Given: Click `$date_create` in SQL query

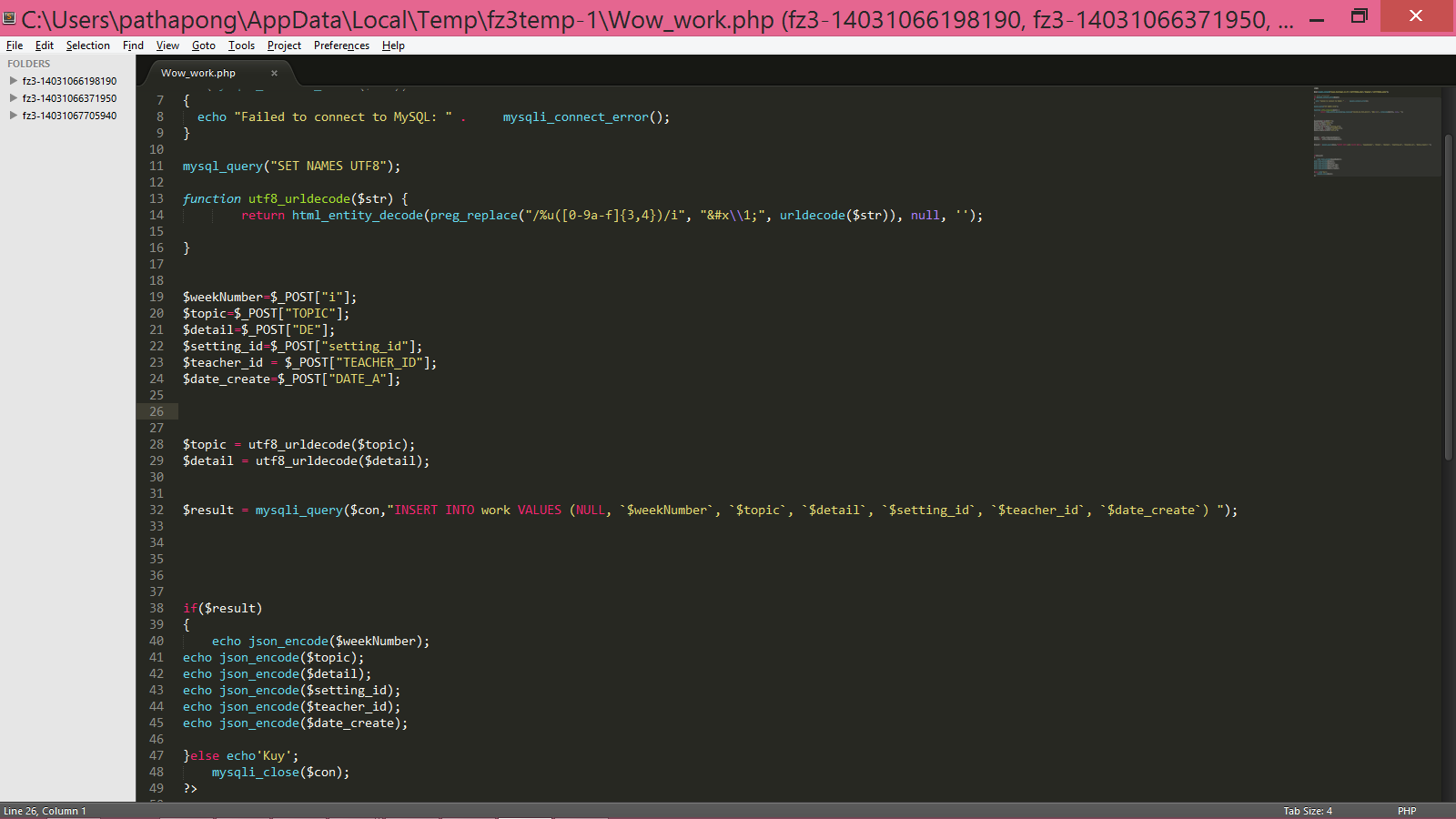Looking at the screenshot, I should (x=1151, y=510).
